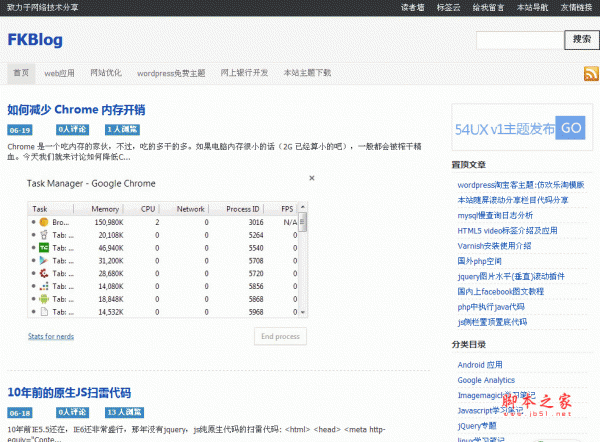Open 本站随屏滚动分享栏目代码分享 link
Viewport: 600px width, 442px height.
click(x=513, y=200)
